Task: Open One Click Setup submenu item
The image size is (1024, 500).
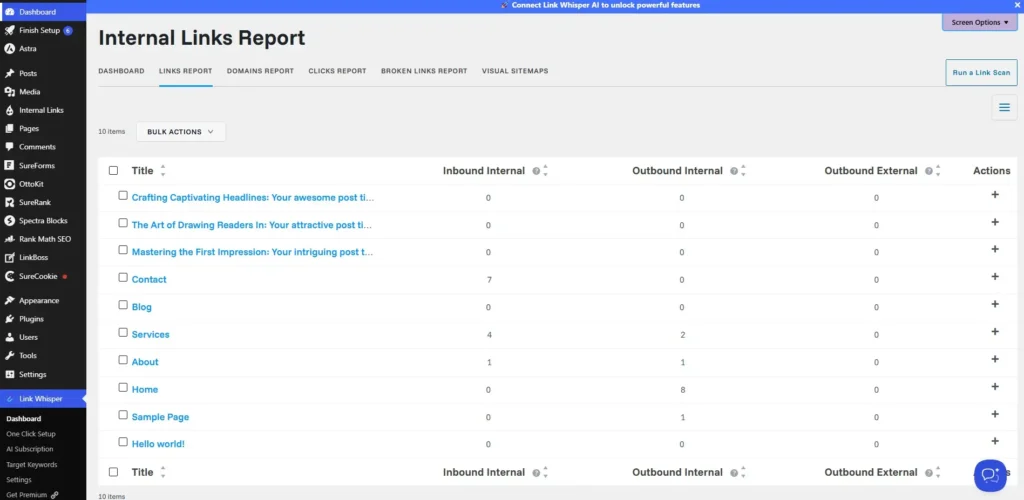Action: point(31,434)
